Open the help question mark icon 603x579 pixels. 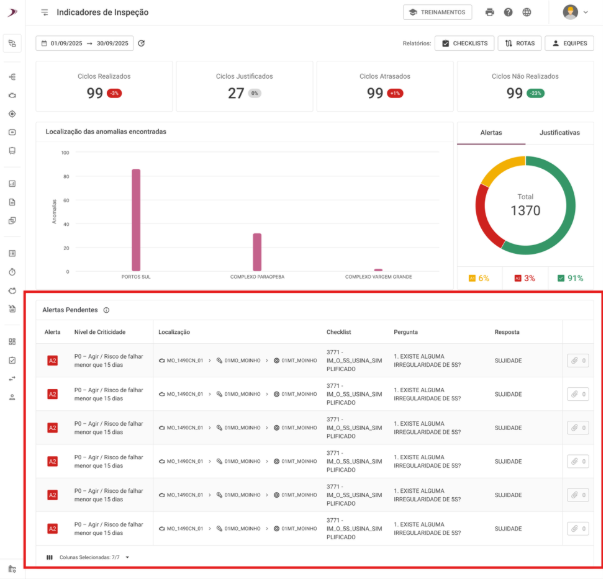(508, 12)
